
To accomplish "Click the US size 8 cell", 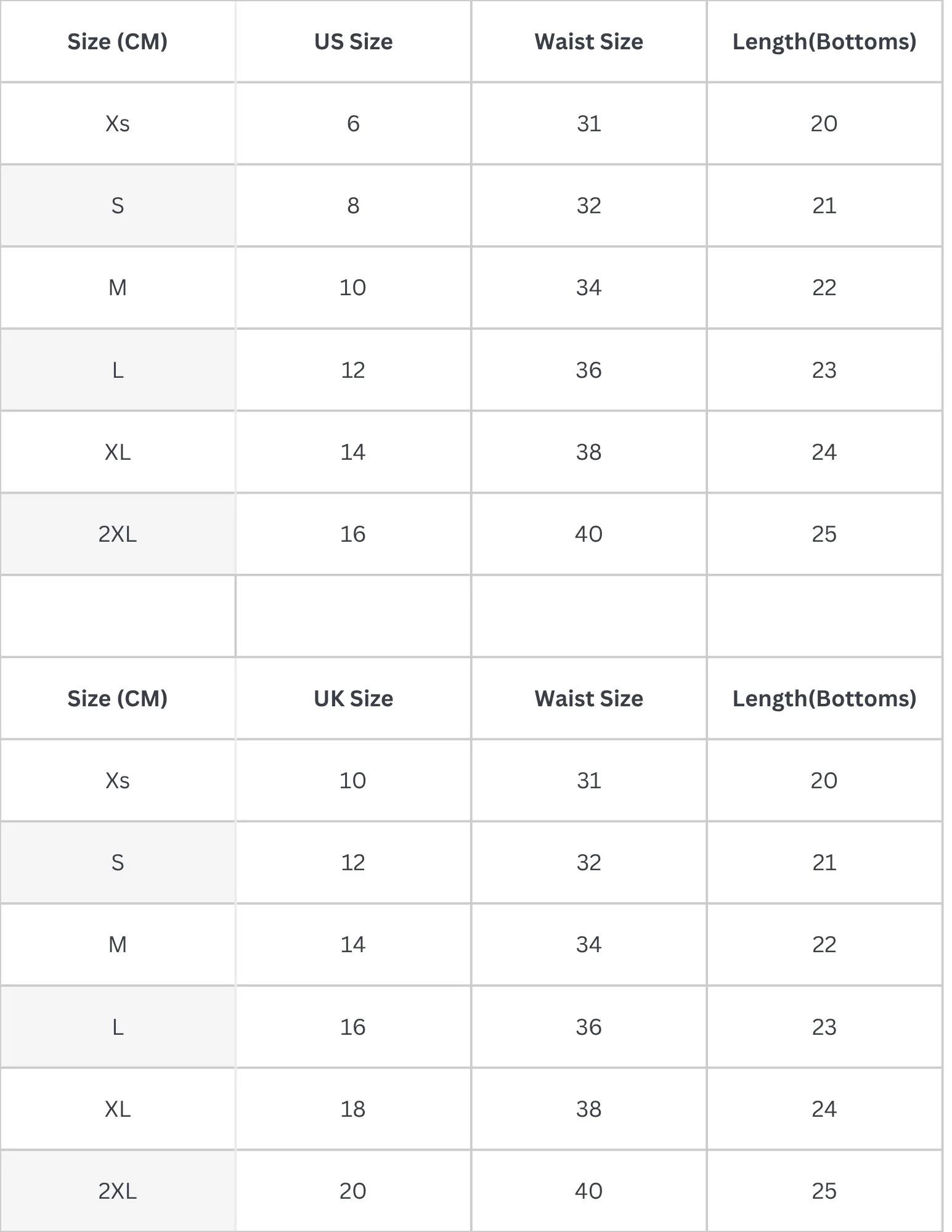I will [x=353, y=205].
